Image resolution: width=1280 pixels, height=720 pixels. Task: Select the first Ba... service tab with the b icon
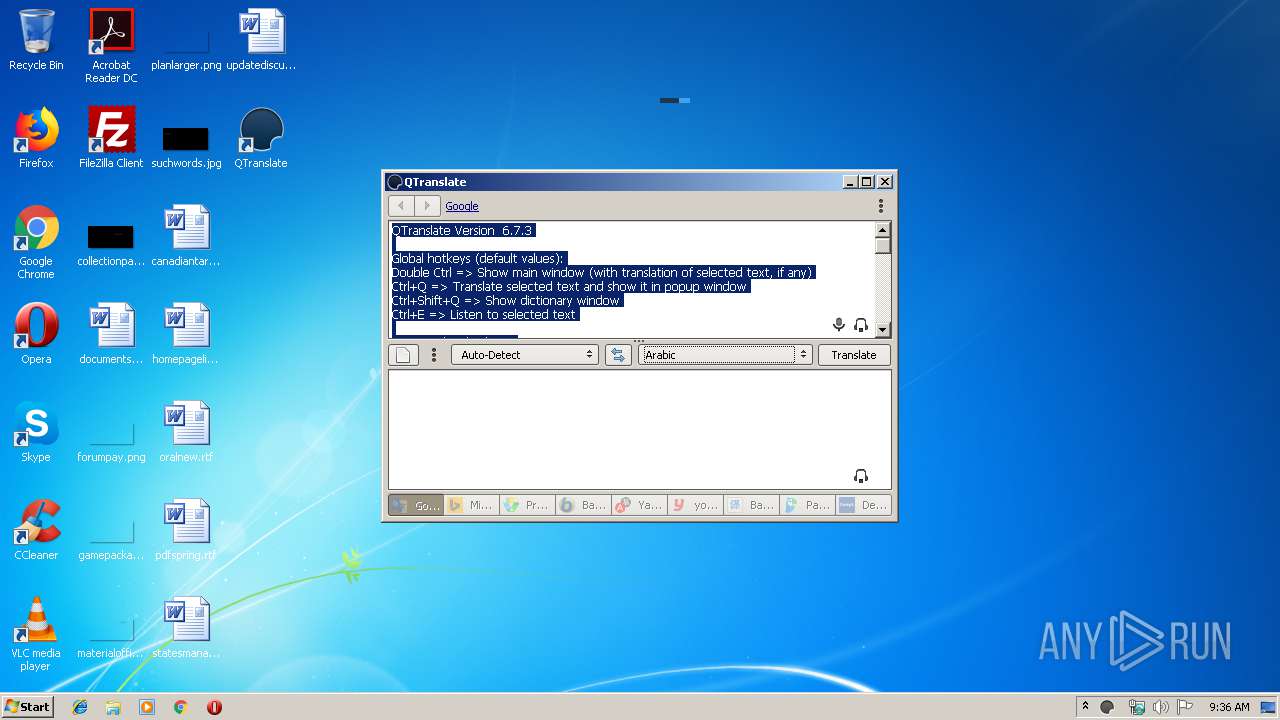(x=584, y=505)
